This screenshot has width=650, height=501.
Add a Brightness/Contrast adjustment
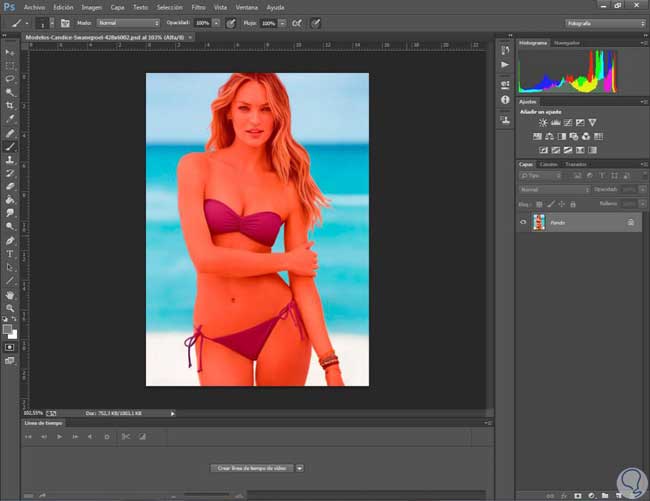[x=543, y=122]
